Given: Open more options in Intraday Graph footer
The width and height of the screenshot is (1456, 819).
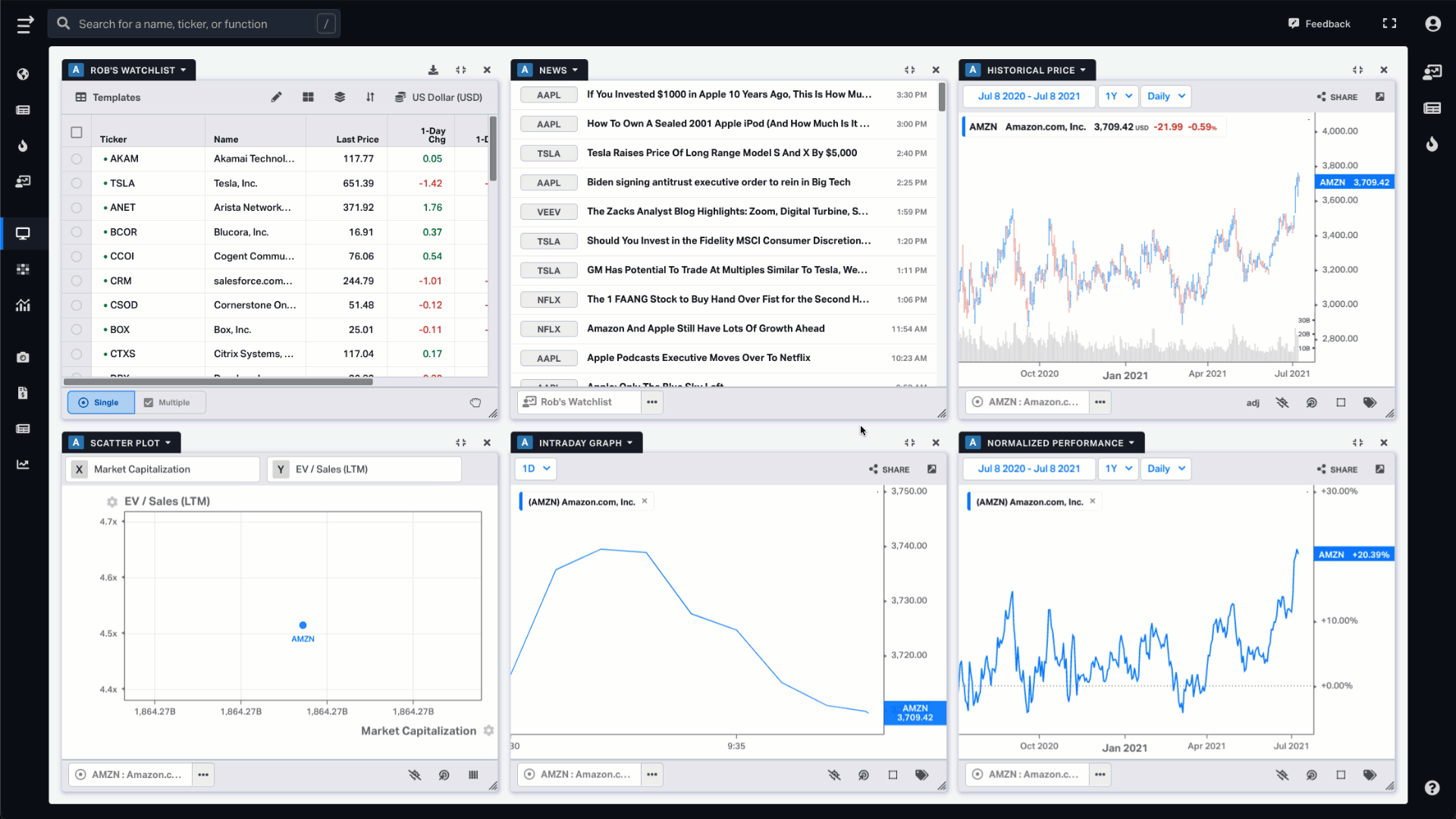Looking at the screenshot, I should 651,775.
